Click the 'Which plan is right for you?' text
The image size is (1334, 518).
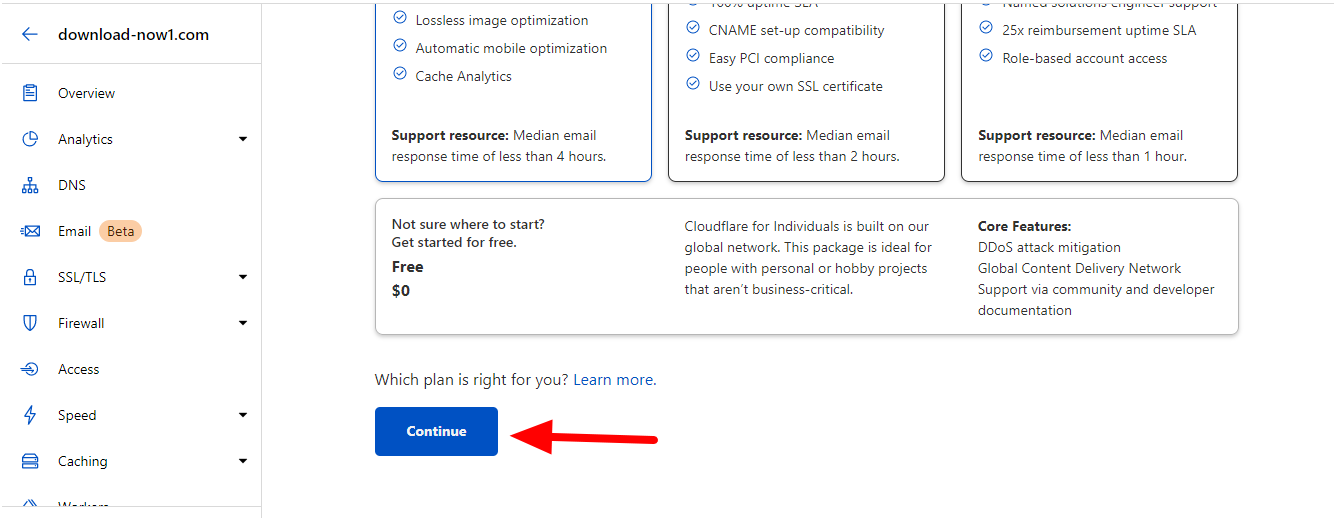[472, 380]
